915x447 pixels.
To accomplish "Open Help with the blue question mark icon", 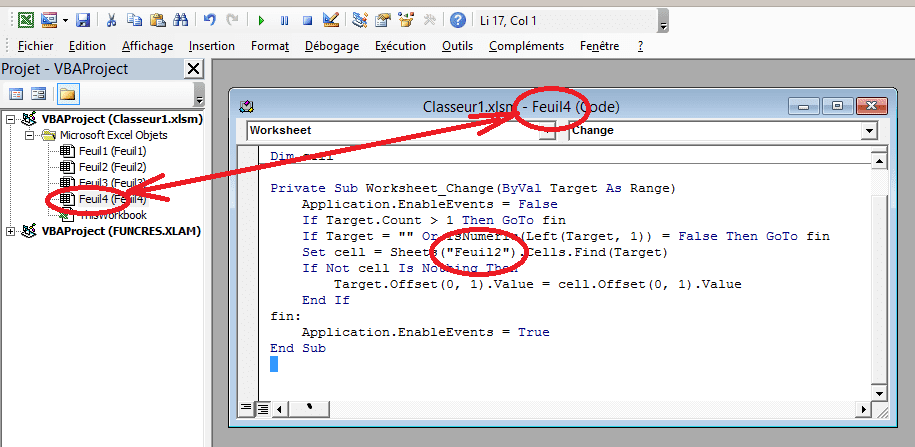I will 457,20.
